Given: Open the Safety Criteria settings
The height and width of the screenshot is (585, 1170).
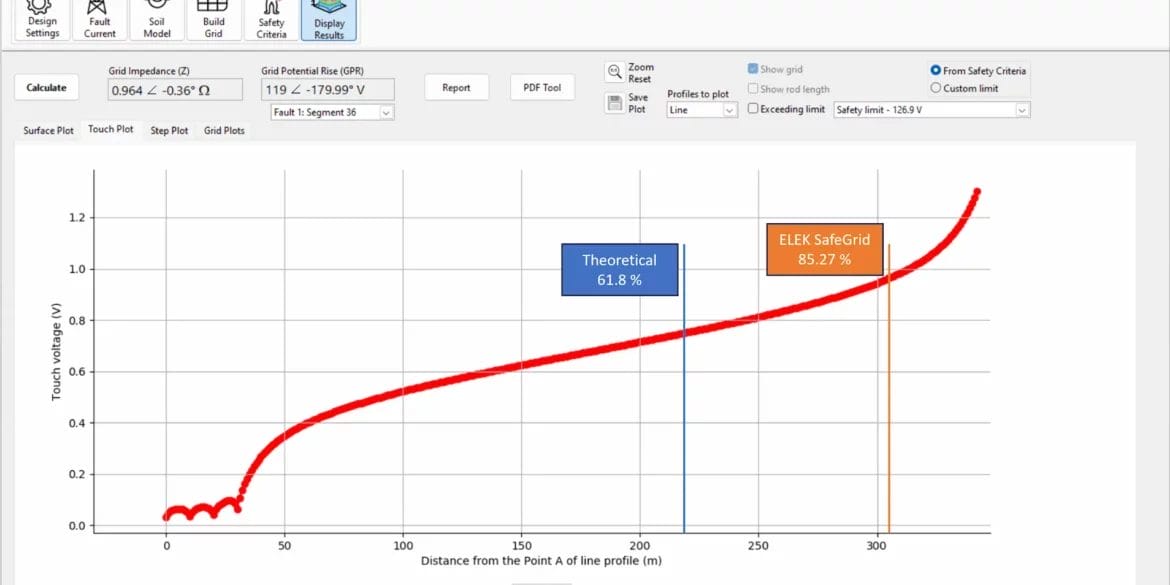Looking at the screenshot, I should 270,18.
